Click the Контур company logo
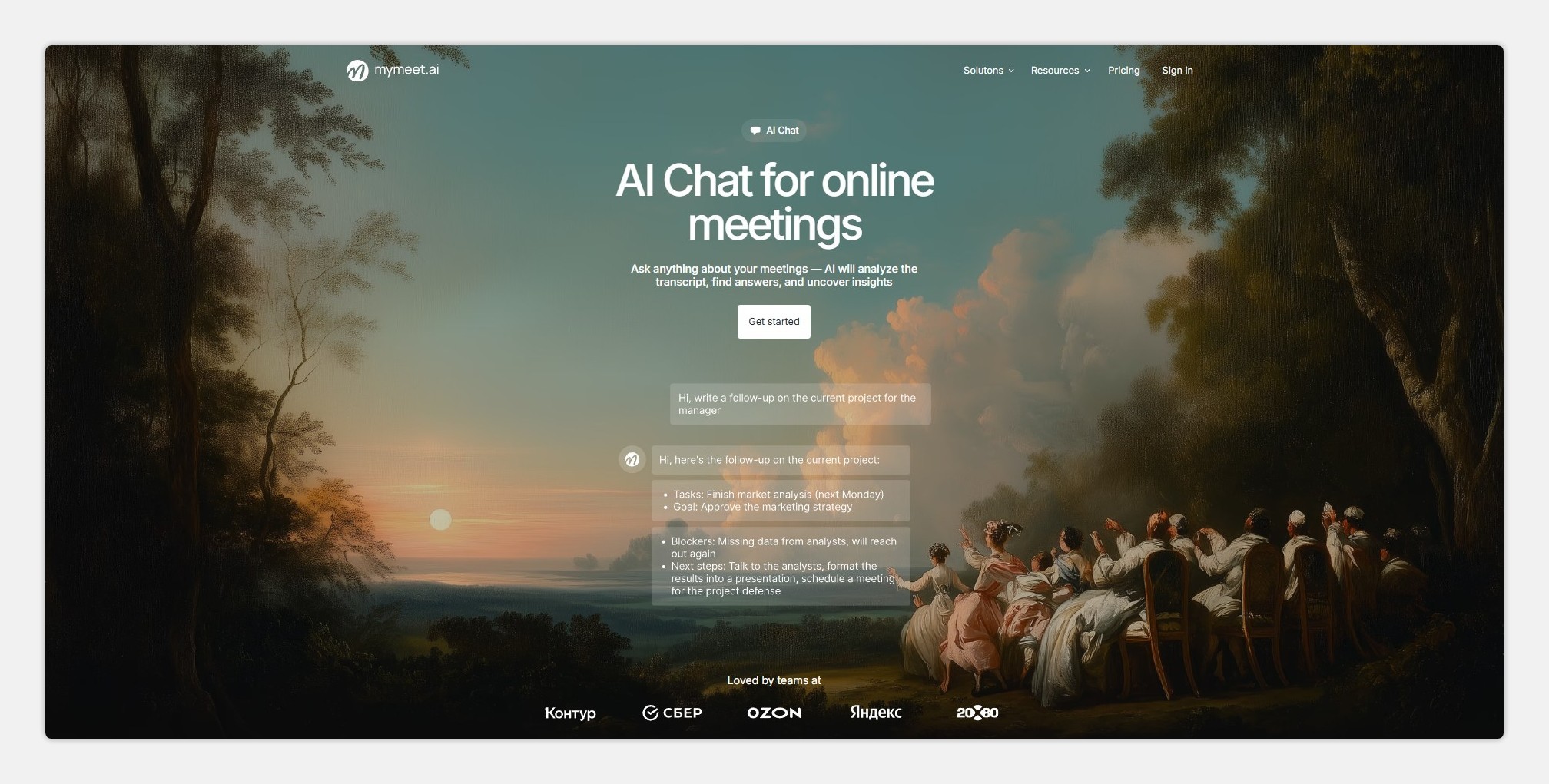The width and height of the screenshot is (1549, 784). 570,713
